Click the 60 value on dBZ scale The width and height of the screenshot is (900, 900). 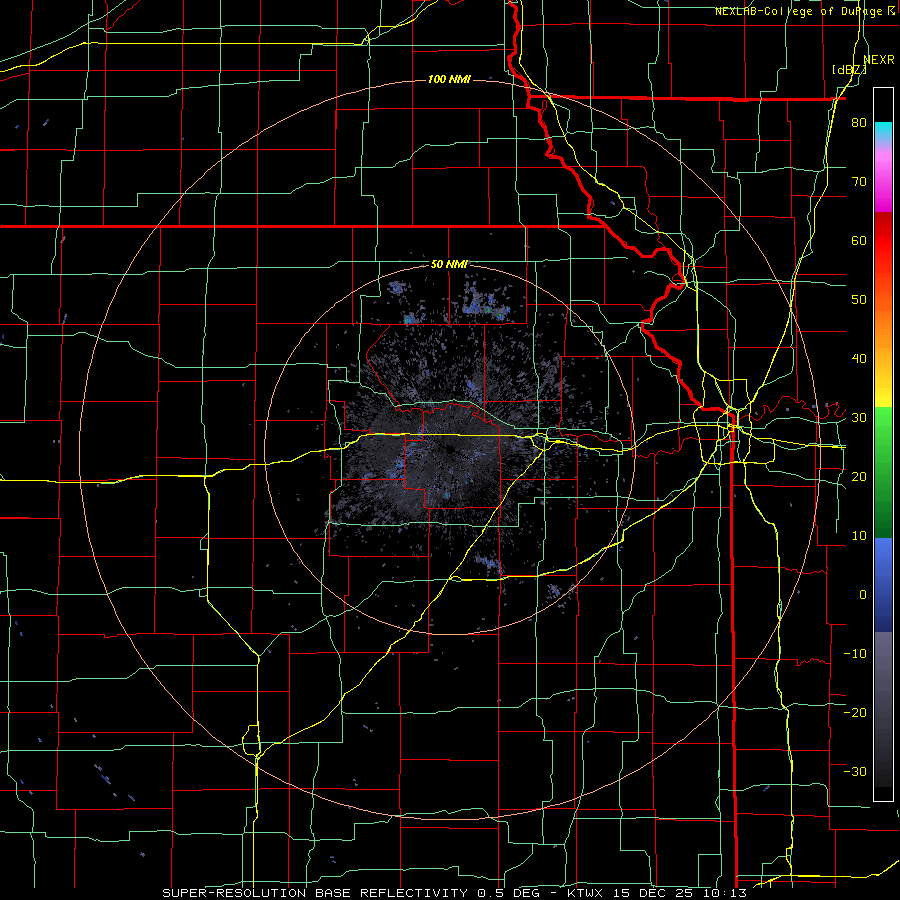(x=859, y=240)
